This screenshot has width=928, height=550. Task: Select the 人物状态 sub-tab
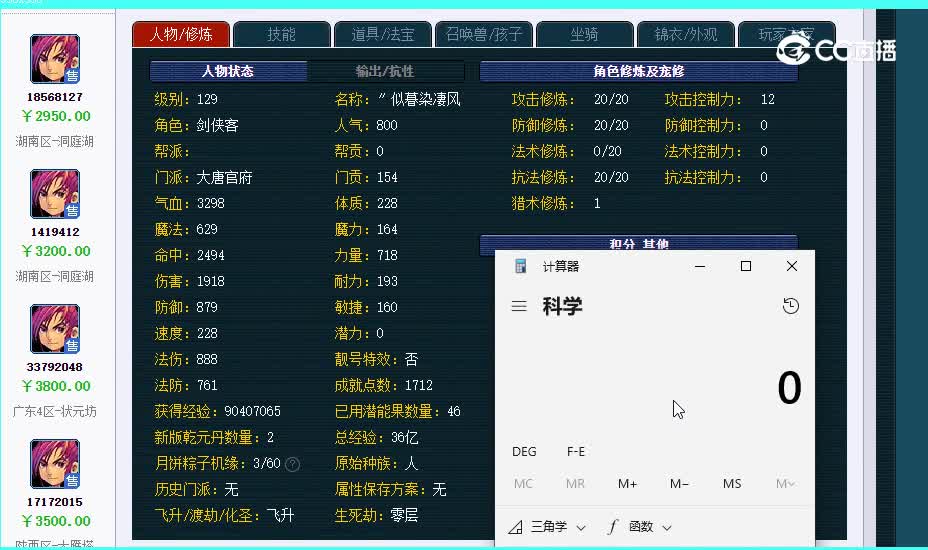[x=228, y=71]
